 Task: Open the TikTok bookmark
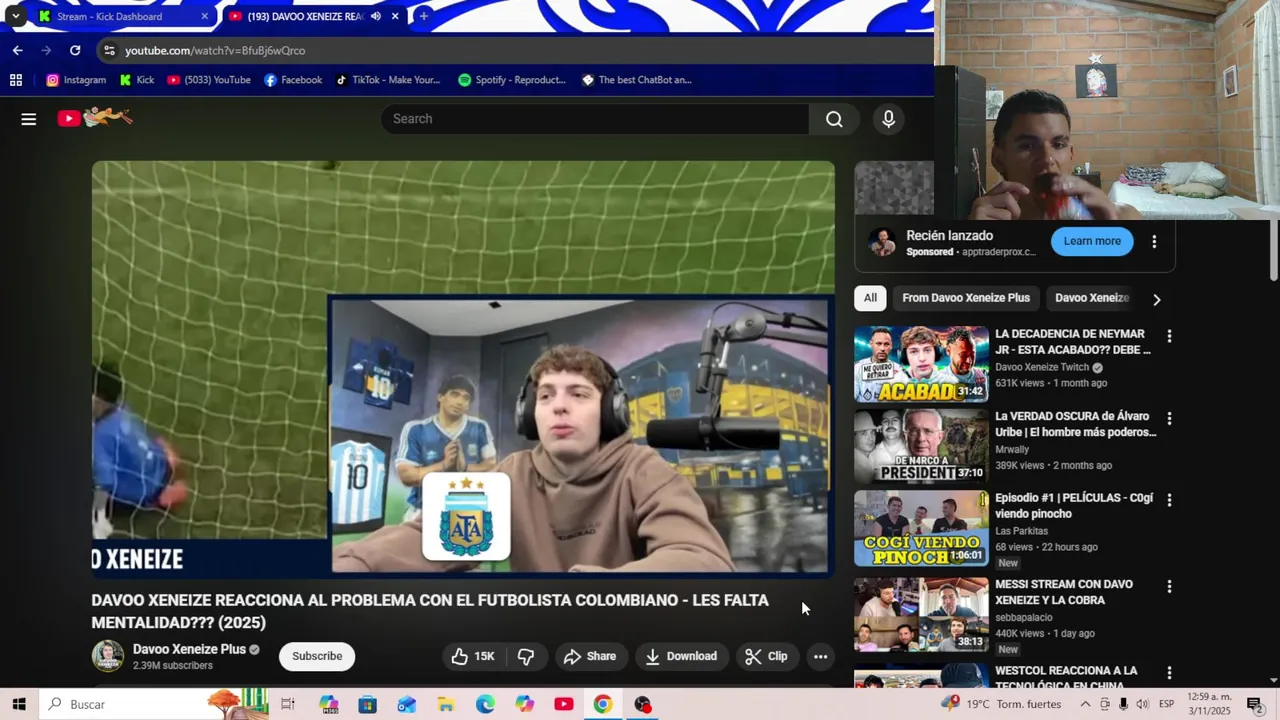point(388,80)
